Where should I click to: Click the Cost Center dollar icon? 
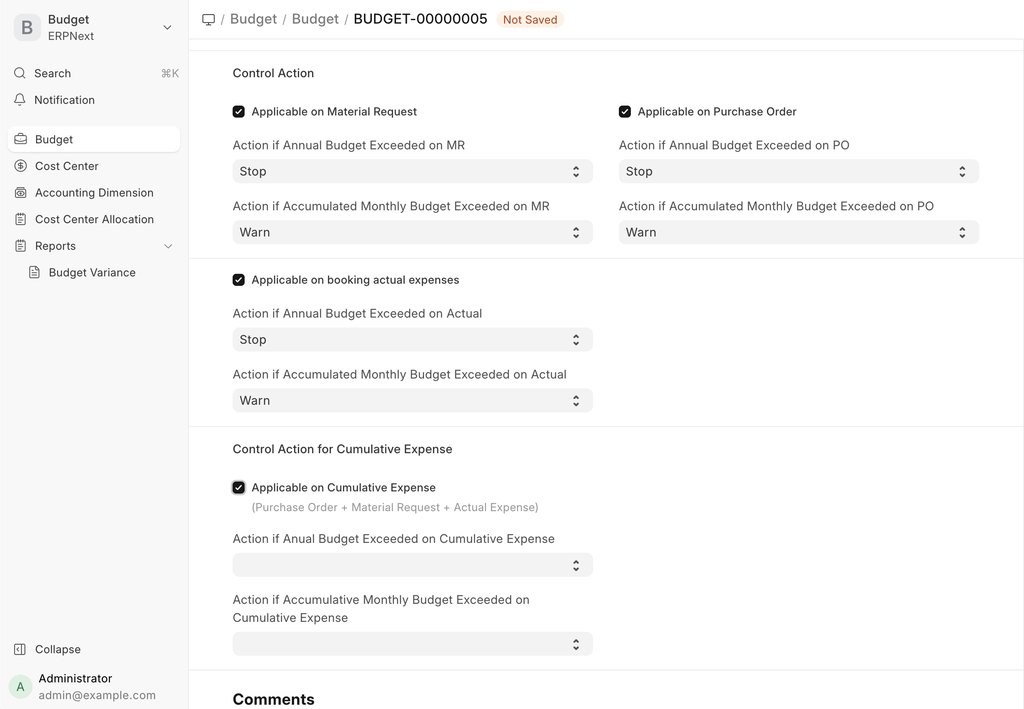[21, 166]
